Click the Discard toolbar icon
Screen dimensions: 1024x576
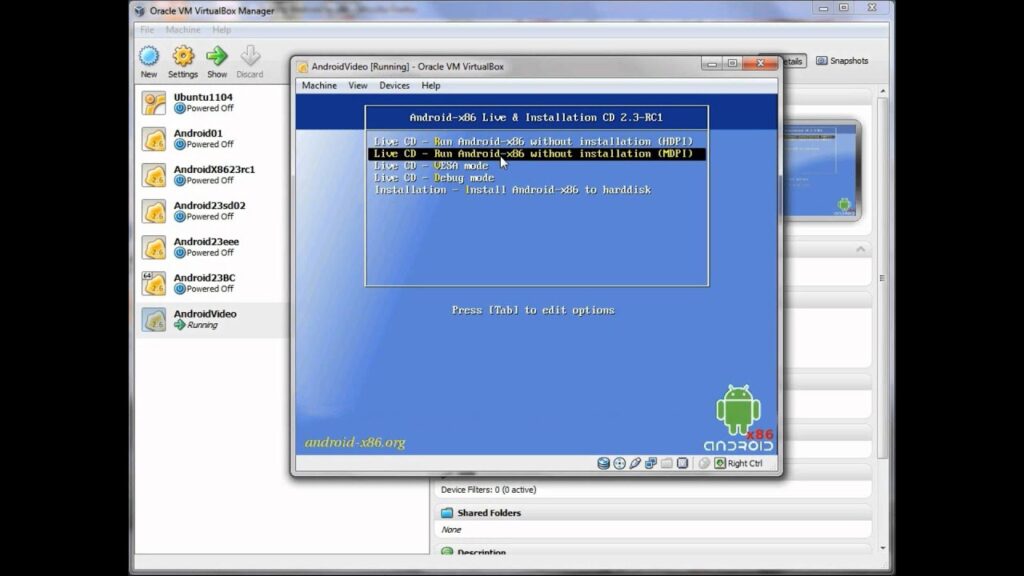(x=250, y=62)
